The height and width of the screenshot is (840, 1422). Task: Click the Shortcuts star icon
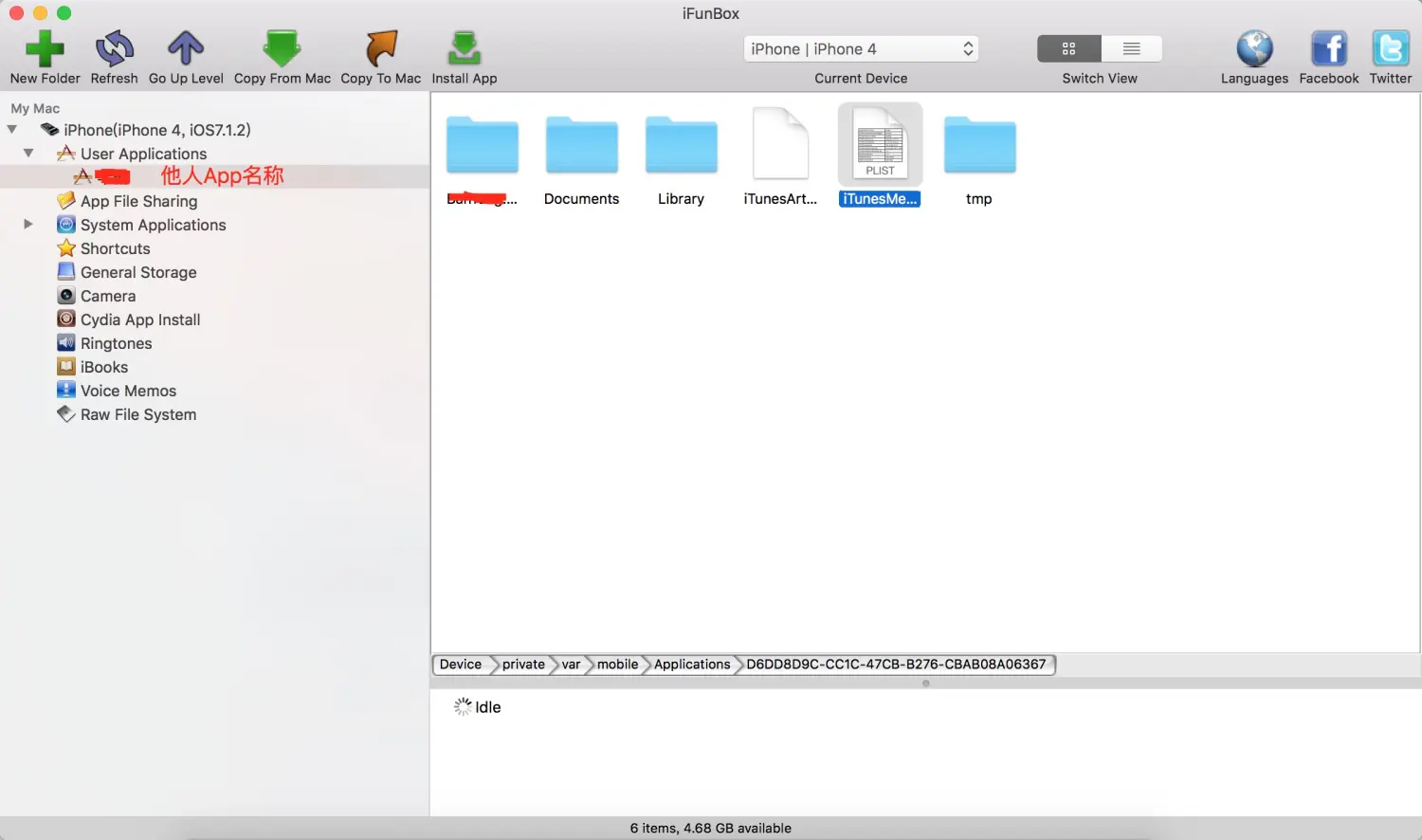click(x=66, y=247)
